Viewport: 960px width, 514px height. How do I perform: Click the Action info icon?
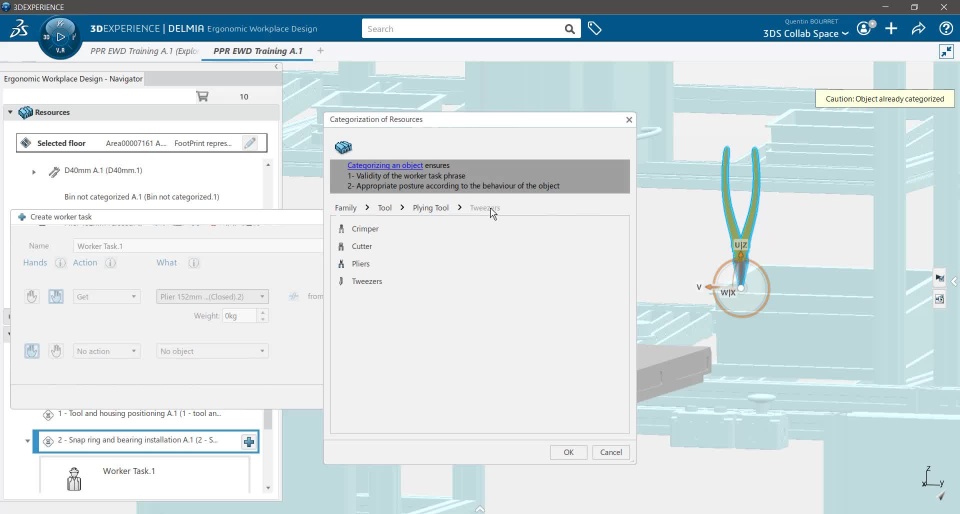coord(110,263)
